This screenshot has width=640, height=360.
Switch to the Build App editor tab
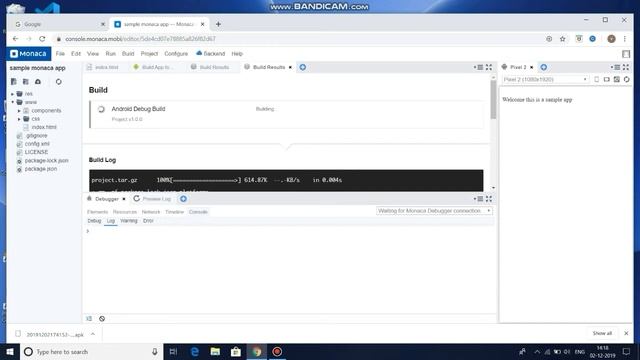point(154,67)
